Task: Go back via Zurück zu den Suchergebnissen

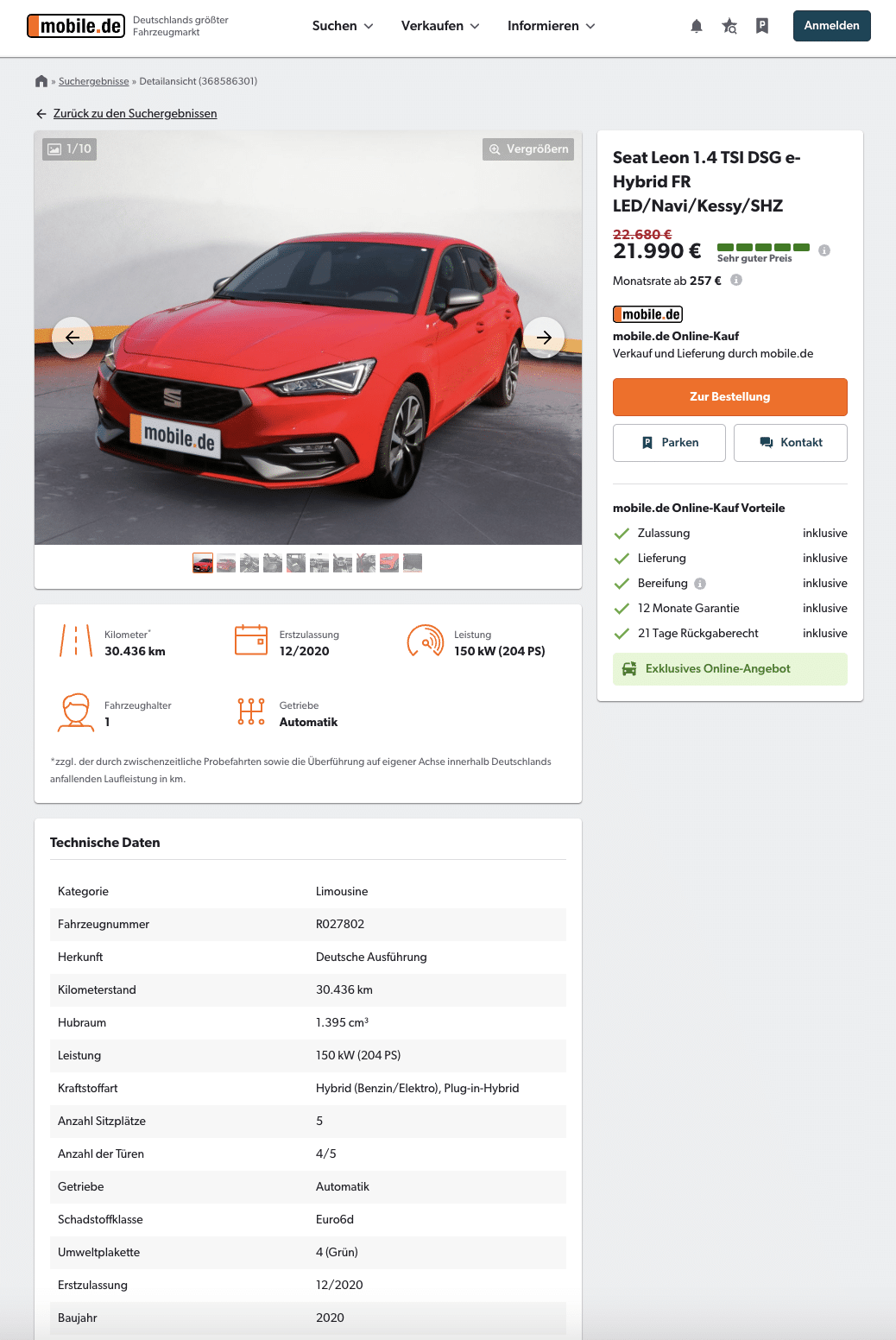Action: coord(135,113)
